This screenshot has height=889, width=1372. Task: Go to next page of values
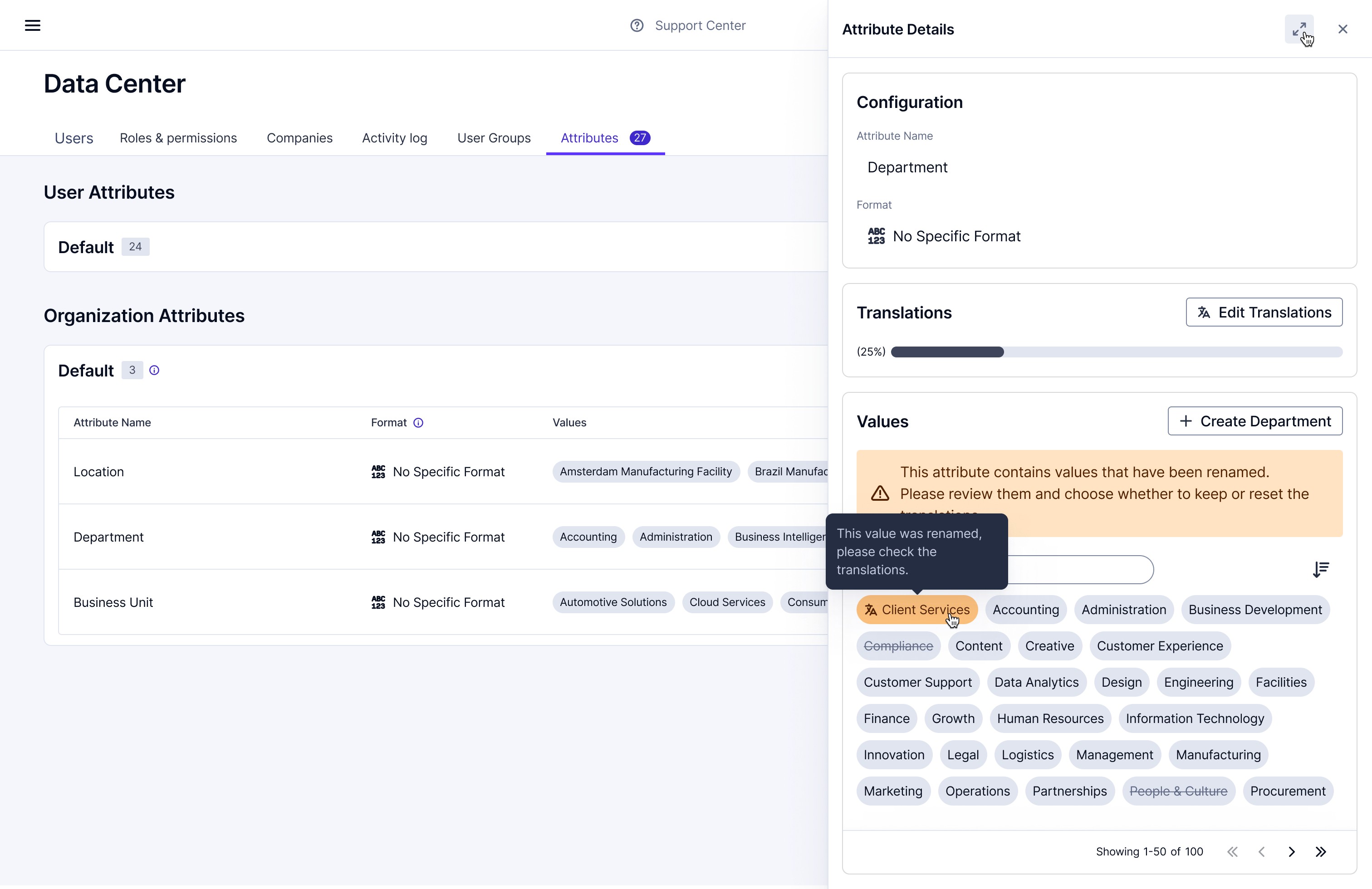[1291, 851]
